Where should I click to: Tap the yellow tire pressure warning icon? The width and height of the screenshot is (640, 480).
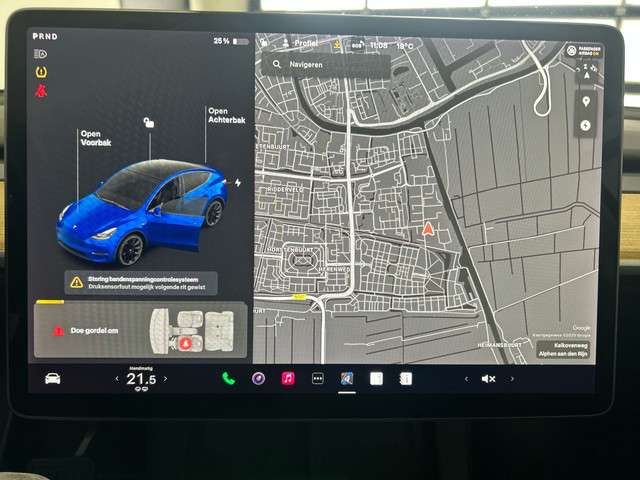(x=41, y=72)
